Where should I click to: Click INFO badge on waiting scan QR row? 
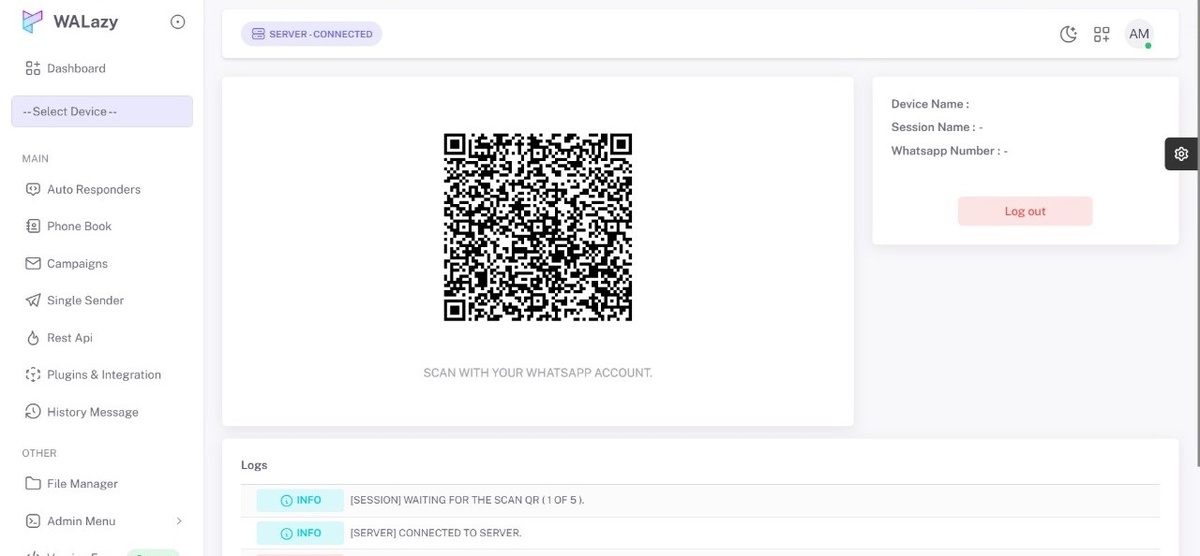point(299,500)
